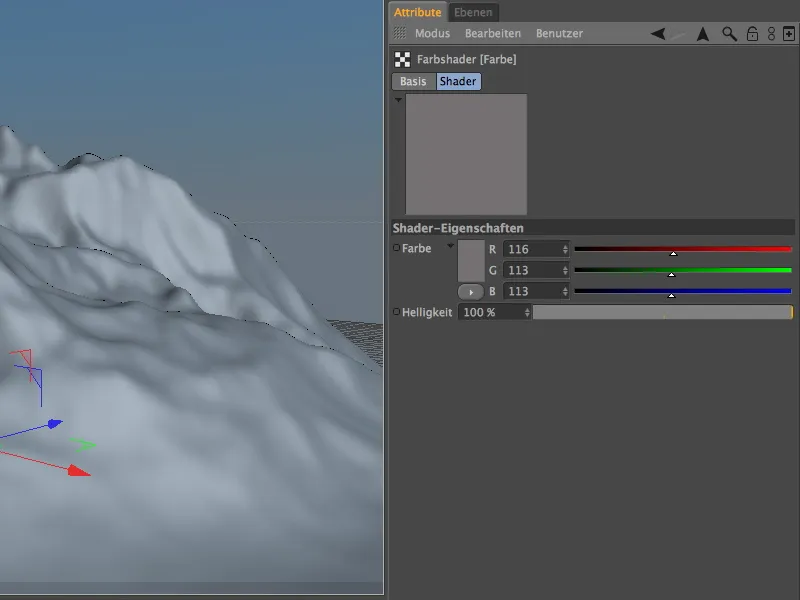Screen dimensions: 800x600
Task: Go back with the left arrow icon
Action: (658, 34)
